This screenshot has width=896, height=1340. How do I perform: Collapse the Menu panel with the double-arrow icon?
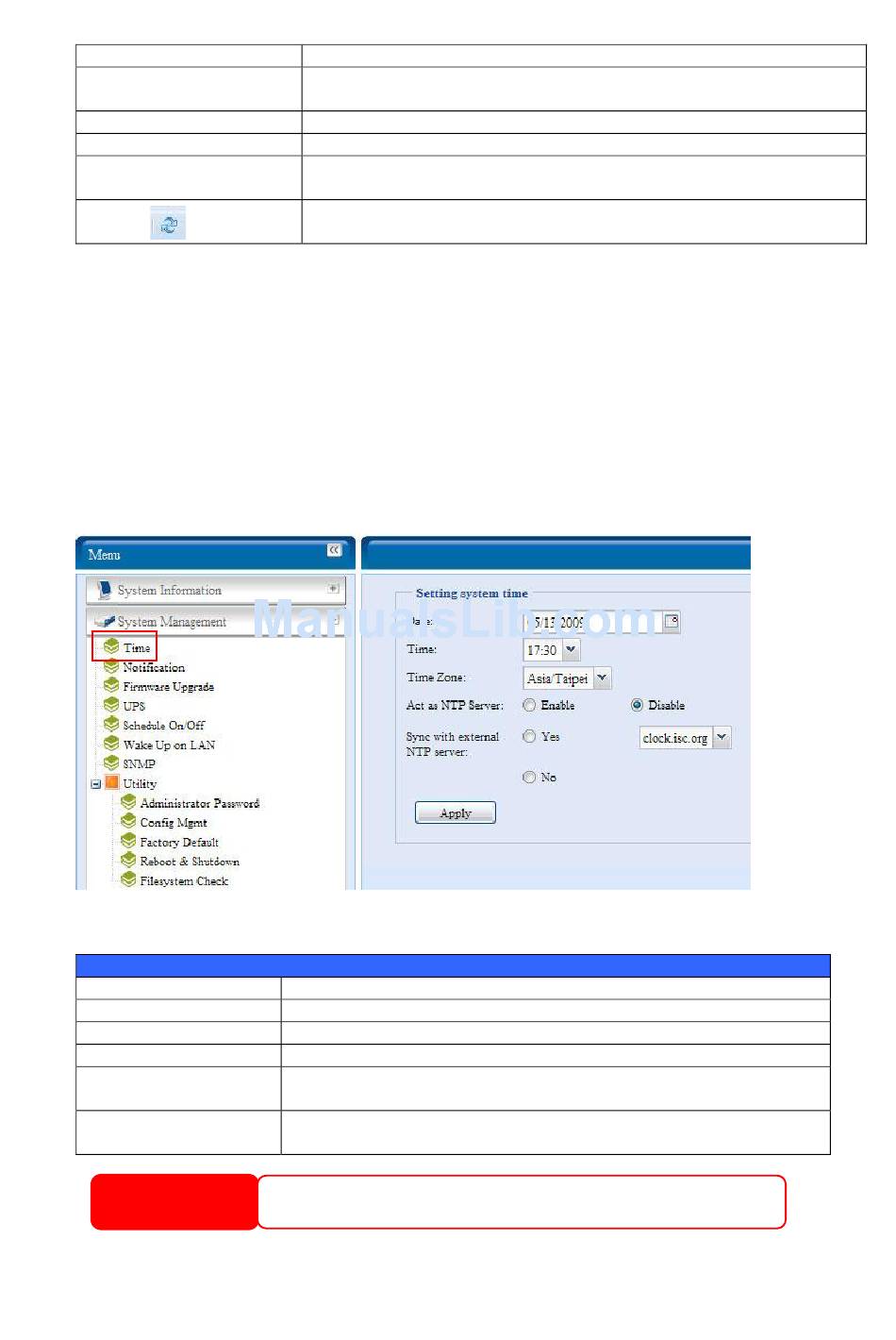pyautogui.click(x=334, y=550)
